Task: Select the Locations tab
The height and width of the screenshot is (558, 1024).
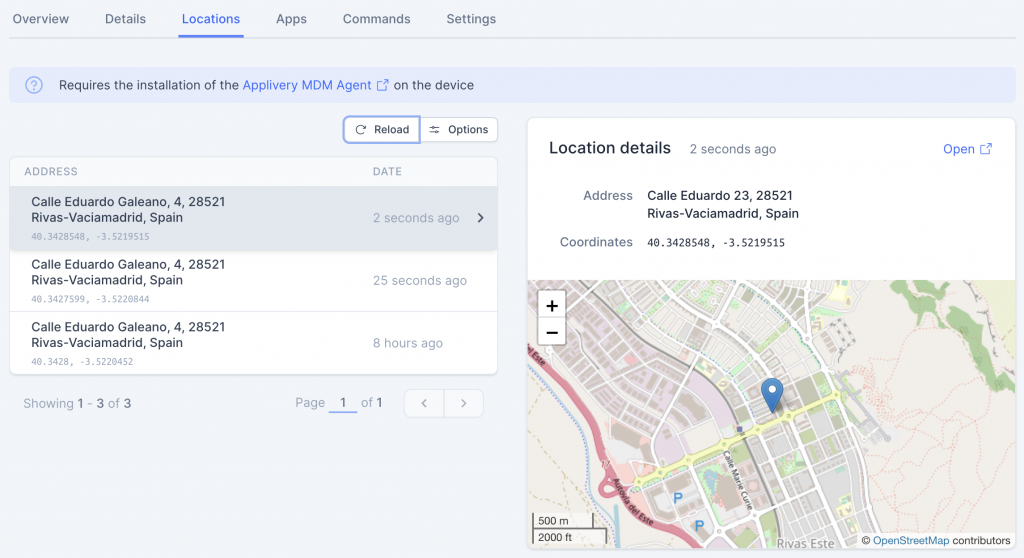Action: point(211,19)
